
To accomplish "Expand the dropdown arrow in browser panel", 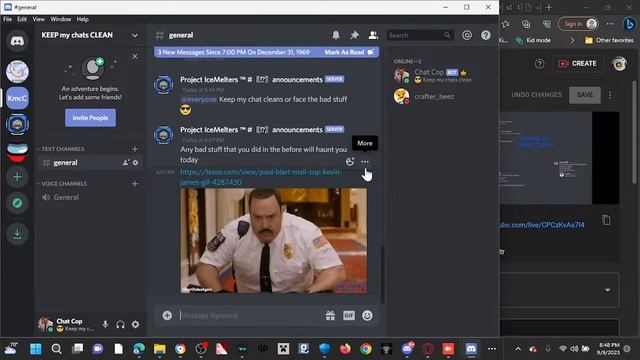I will pos(607,290).
